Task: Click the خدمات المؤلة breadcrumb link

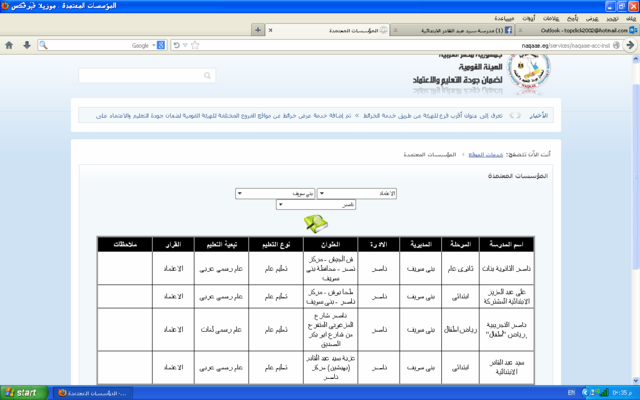Action: coord(485,154)
